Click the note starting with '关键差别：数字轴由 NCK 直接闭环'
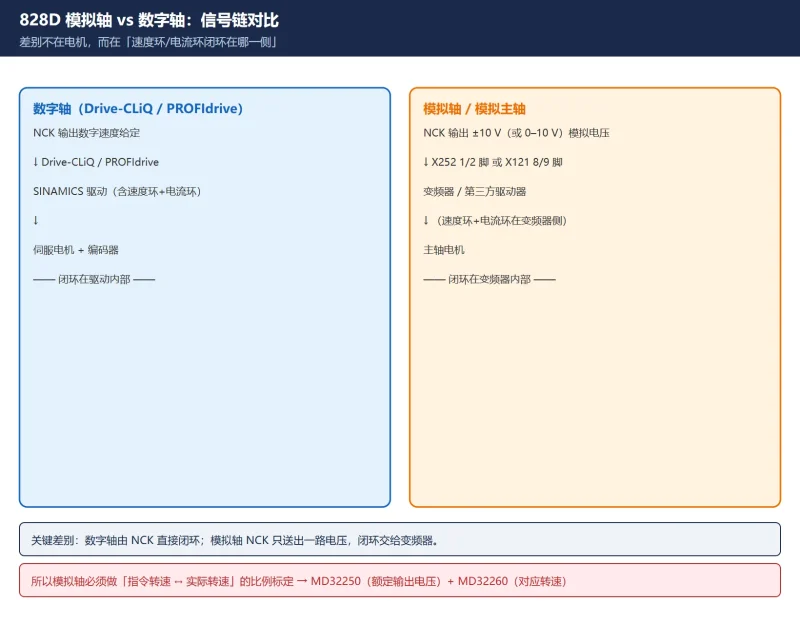Viewport: 800px width, 624px height. (x=400, y=539)
